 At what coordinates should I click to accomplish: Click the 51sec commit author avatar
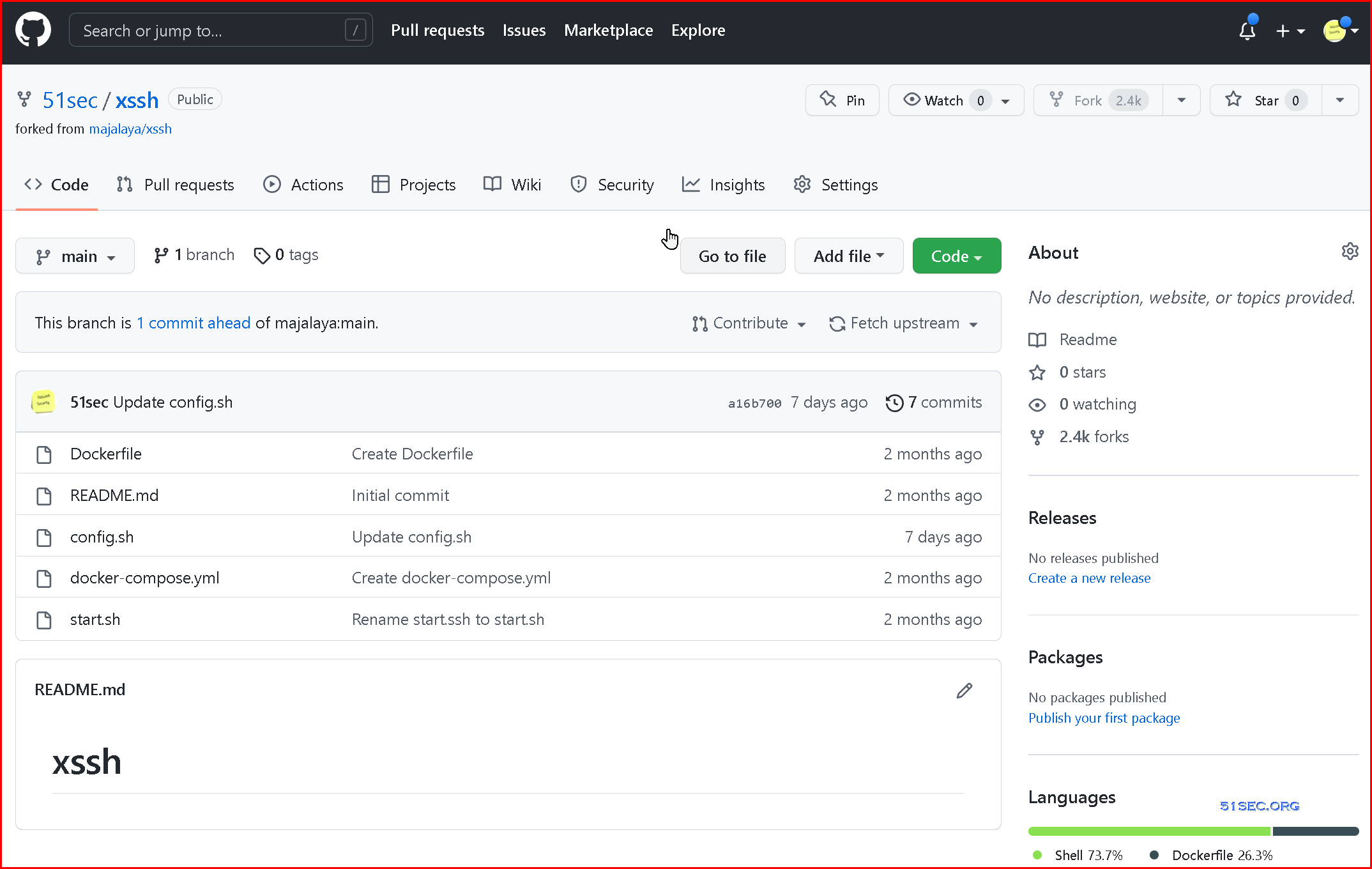pos(43,402)
